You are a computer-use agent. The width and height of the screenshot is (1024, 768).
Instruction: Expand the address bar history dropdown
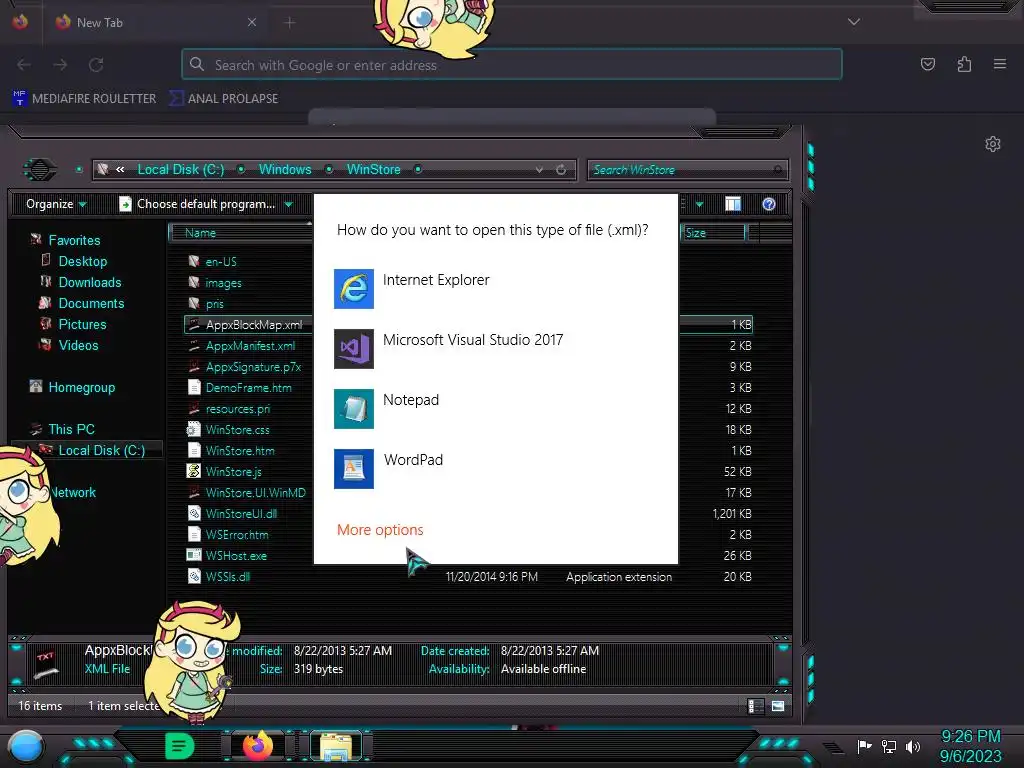click(x=539, y=170)
